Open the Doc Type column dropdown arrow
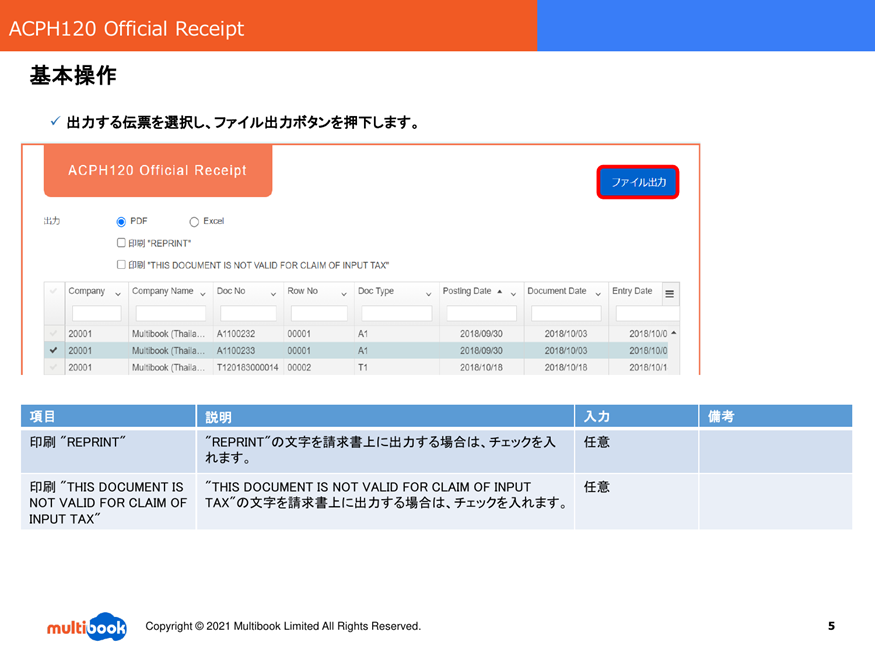 (x=429, y=294)
